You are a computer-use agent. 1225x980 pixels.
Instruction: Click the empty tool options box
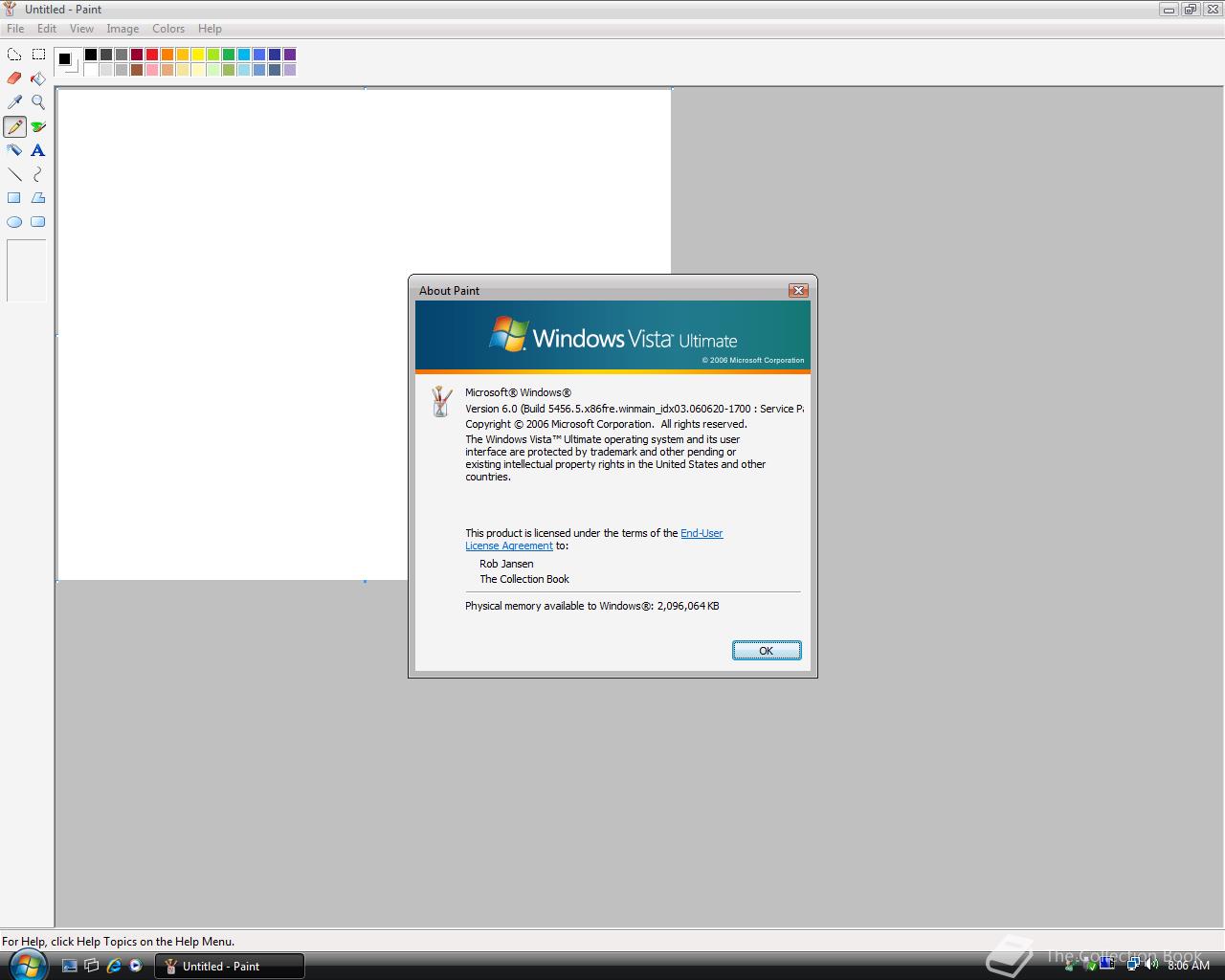tap(27, 271)
